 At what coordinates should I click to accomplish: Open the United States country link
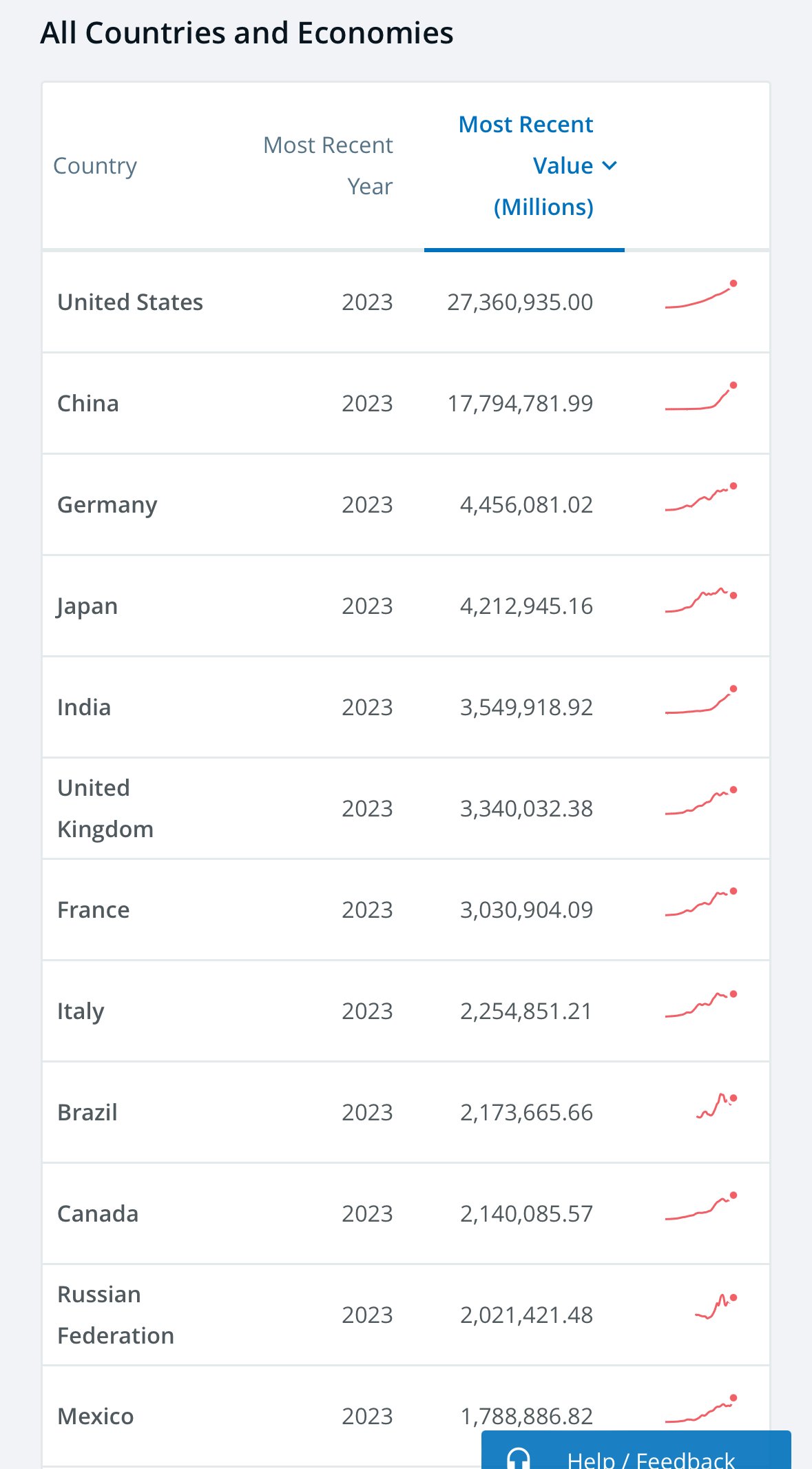pos(130,302)
